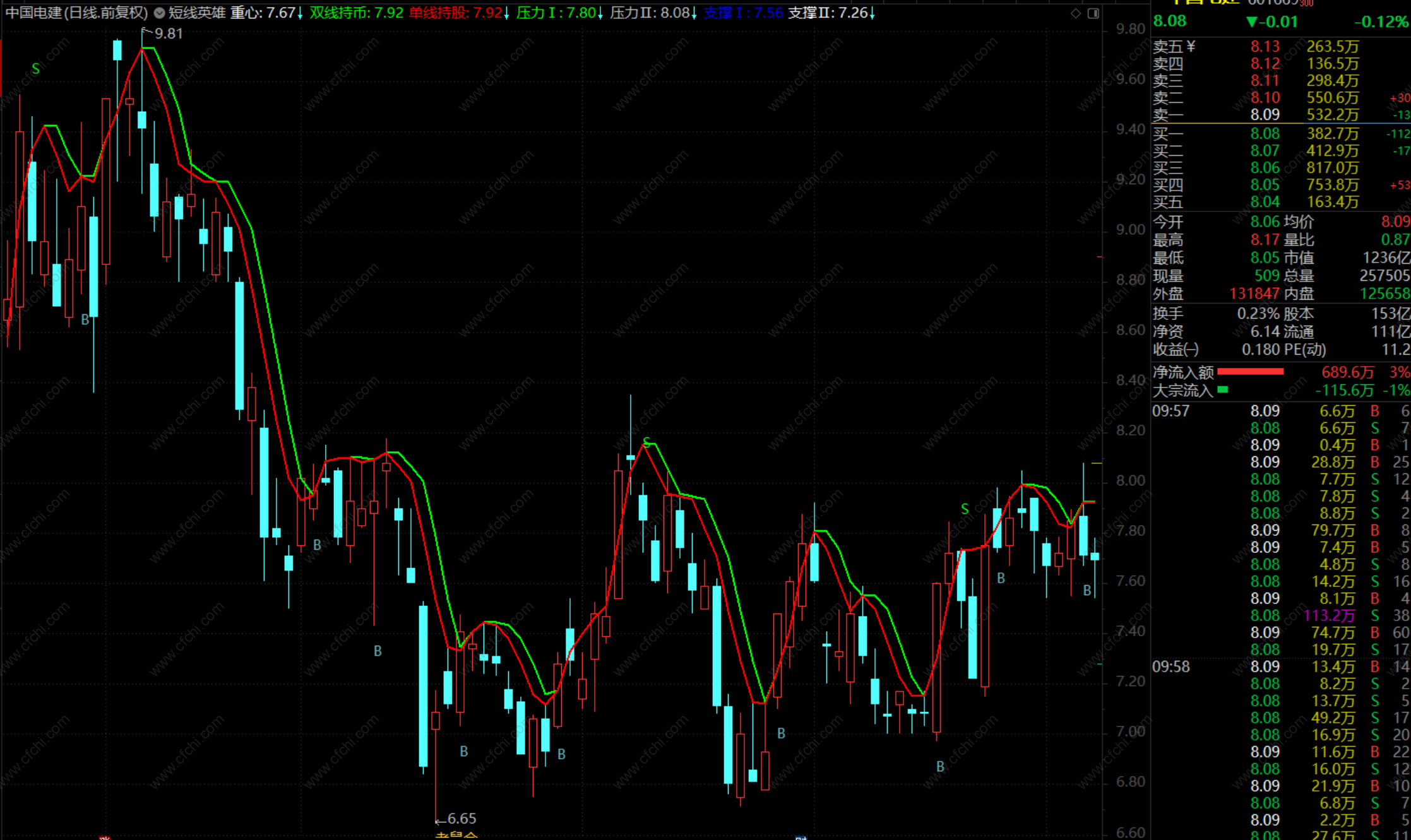Click the last B marker at chart's right edge
The image size is (1411, 840).
[x=1087, y=590]
